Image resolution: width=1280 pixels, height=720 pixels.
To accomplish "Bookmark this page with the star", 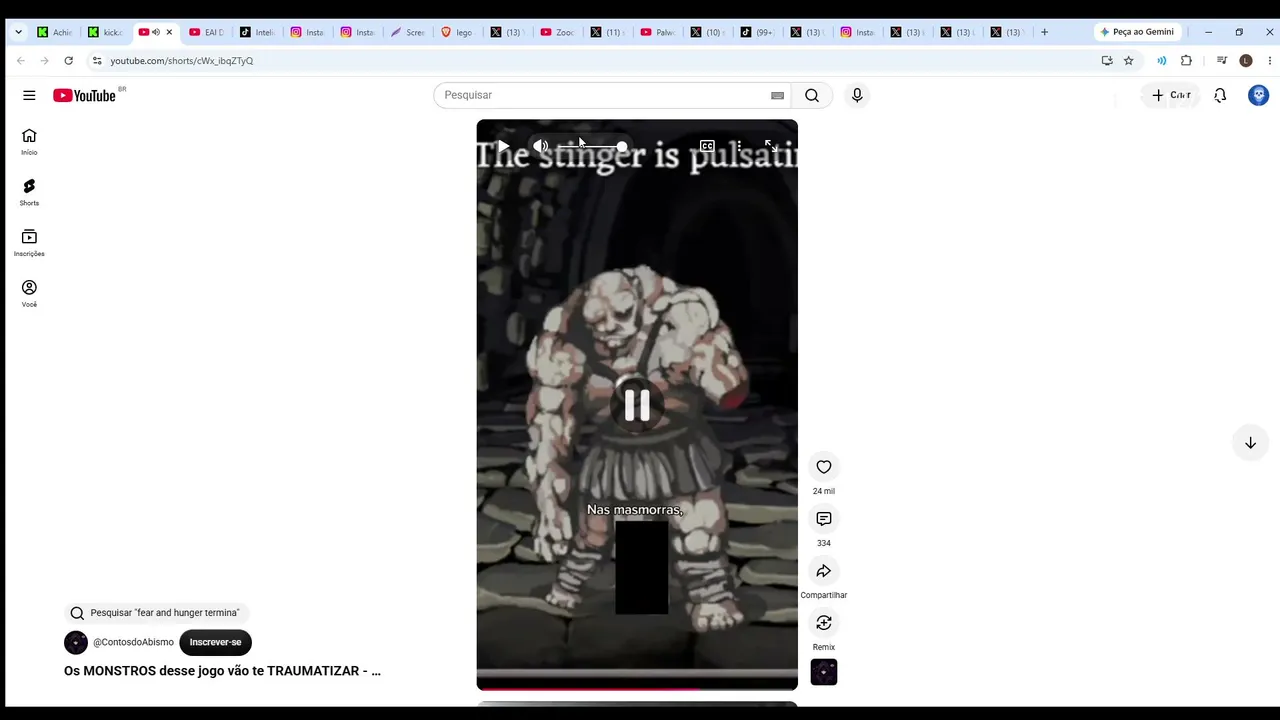I will coord(1129,61).
